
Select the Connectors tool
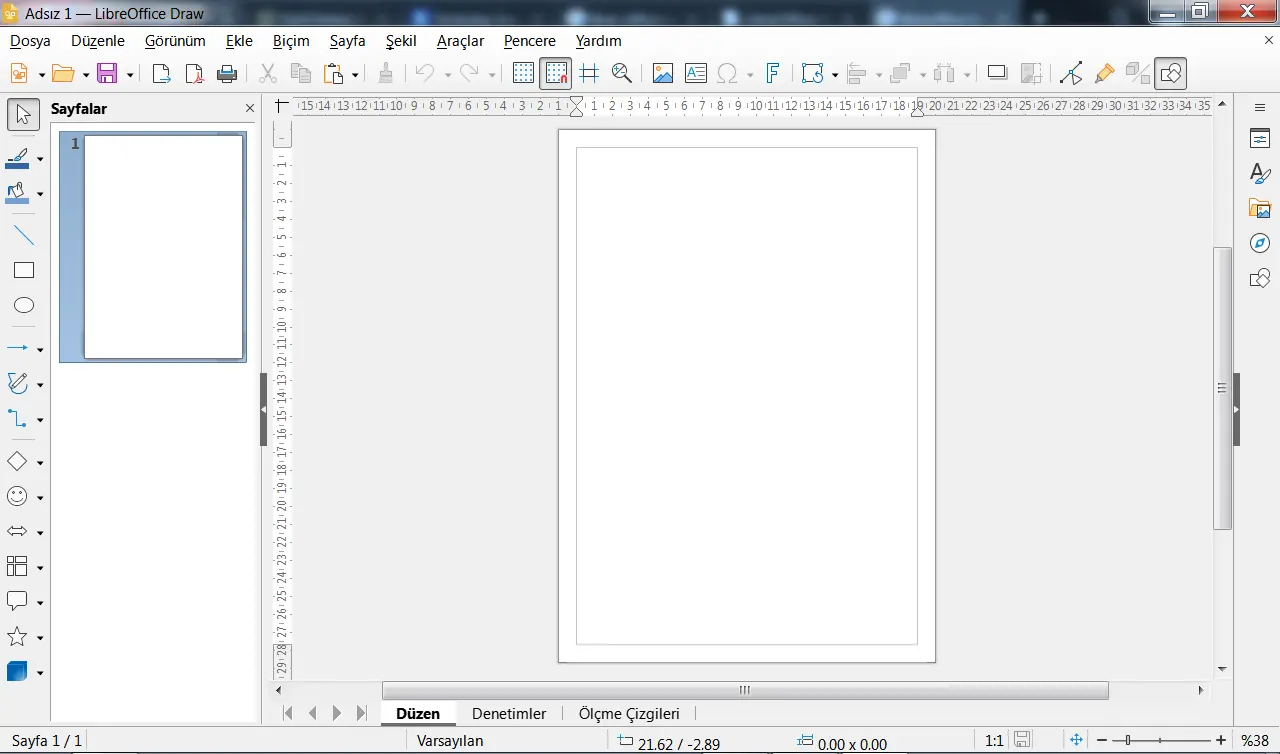tap(18, 419)
